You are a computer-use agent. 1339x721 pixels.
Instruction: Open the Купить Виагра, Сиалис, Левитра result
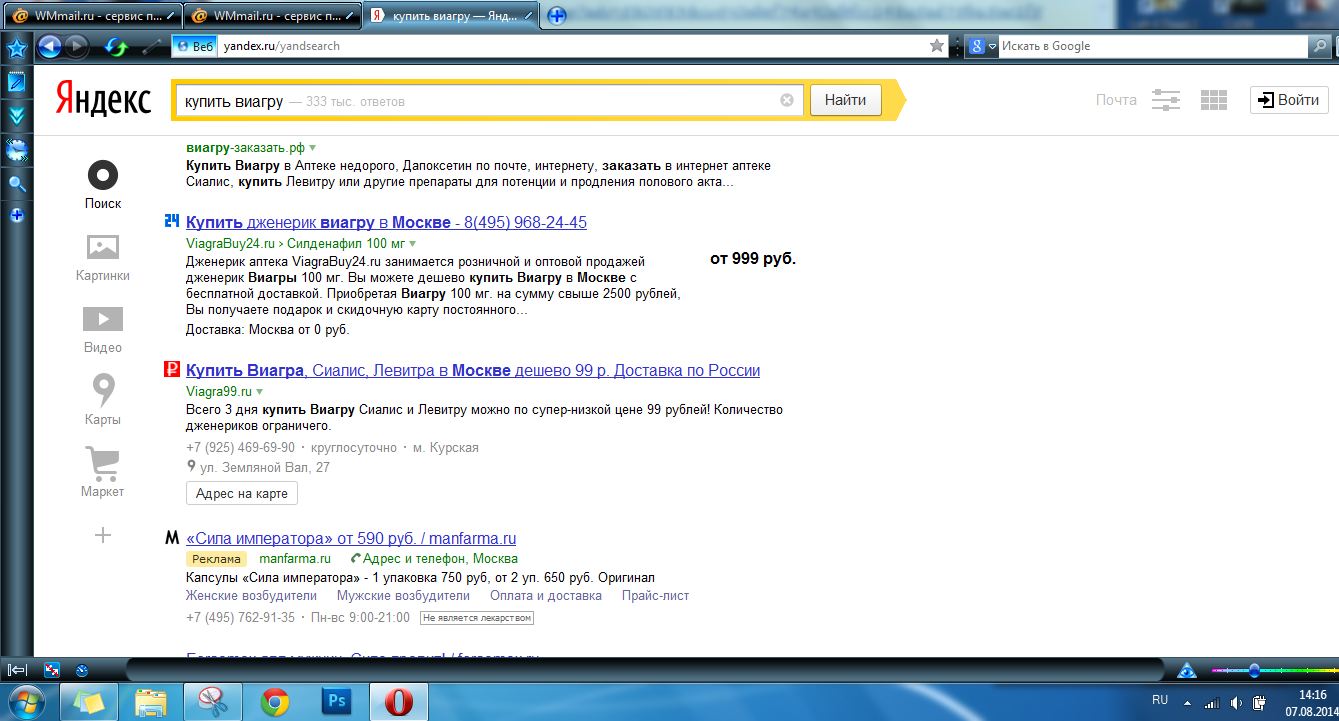(473, 370)
